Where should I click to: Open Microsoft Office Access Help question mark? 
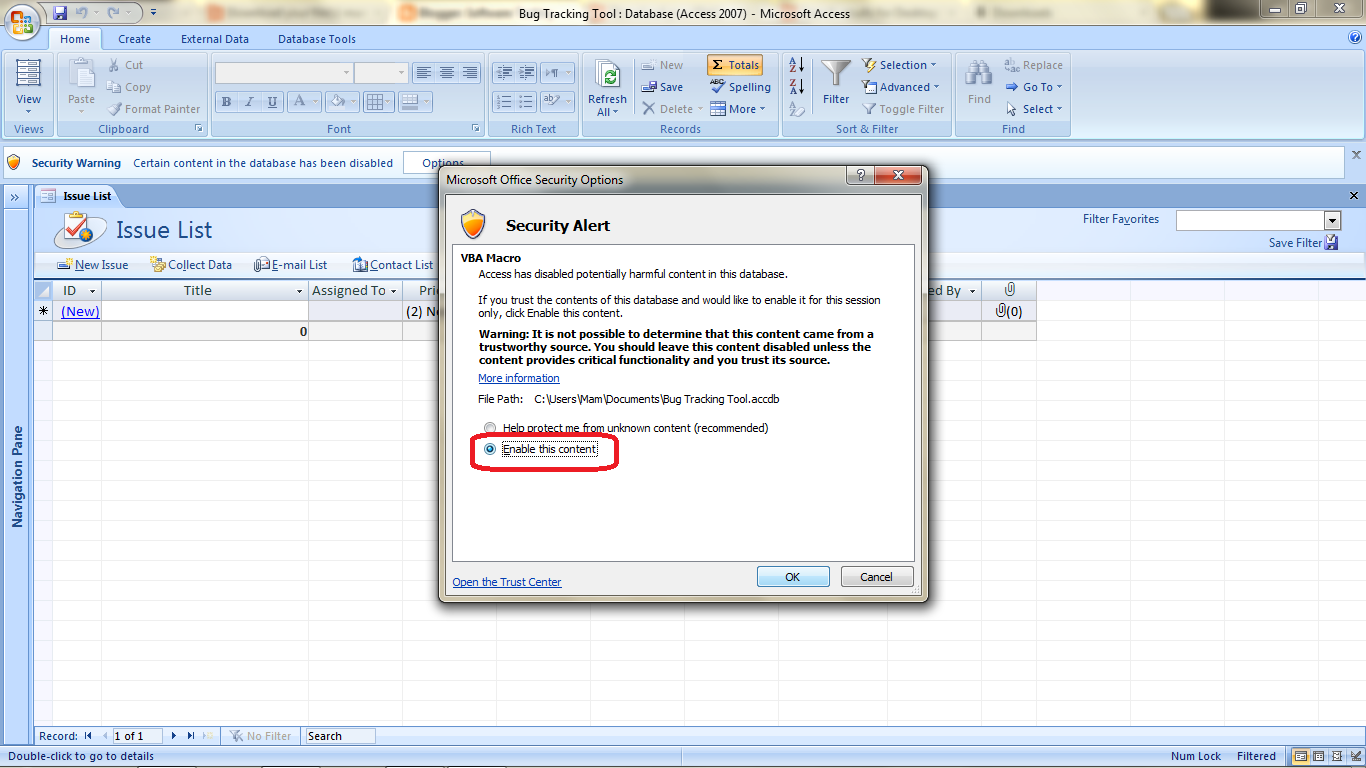(1355, 38)
